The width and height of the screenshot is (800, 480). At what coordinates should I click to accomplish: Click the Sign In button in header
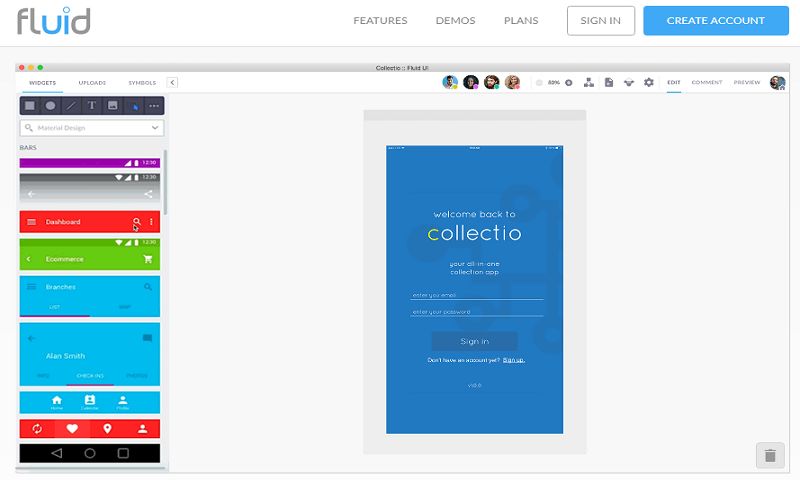(600, 20)
